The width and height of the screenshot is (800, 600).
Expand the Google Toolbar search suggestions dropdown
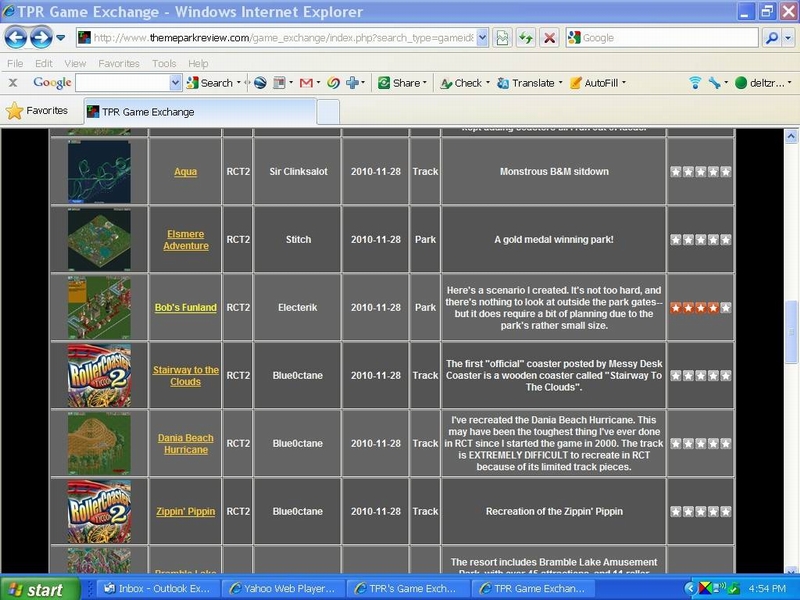(175, 83)
